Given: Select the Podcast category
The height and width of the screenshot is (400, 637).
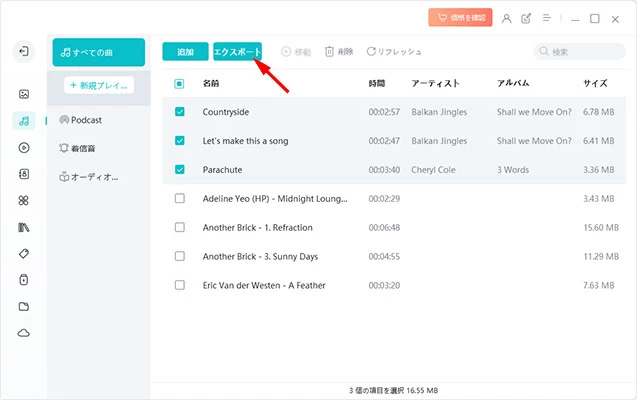Looking at the screenshot, I should click(x=87, y=120).
